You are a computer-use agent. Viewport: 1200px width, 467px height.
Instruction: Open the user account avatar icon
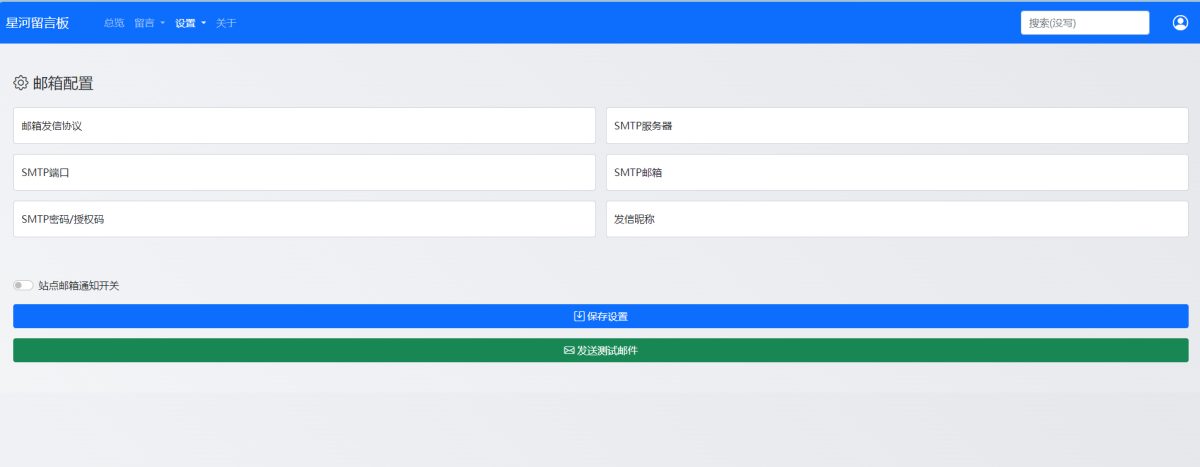tap(1180, 23)
